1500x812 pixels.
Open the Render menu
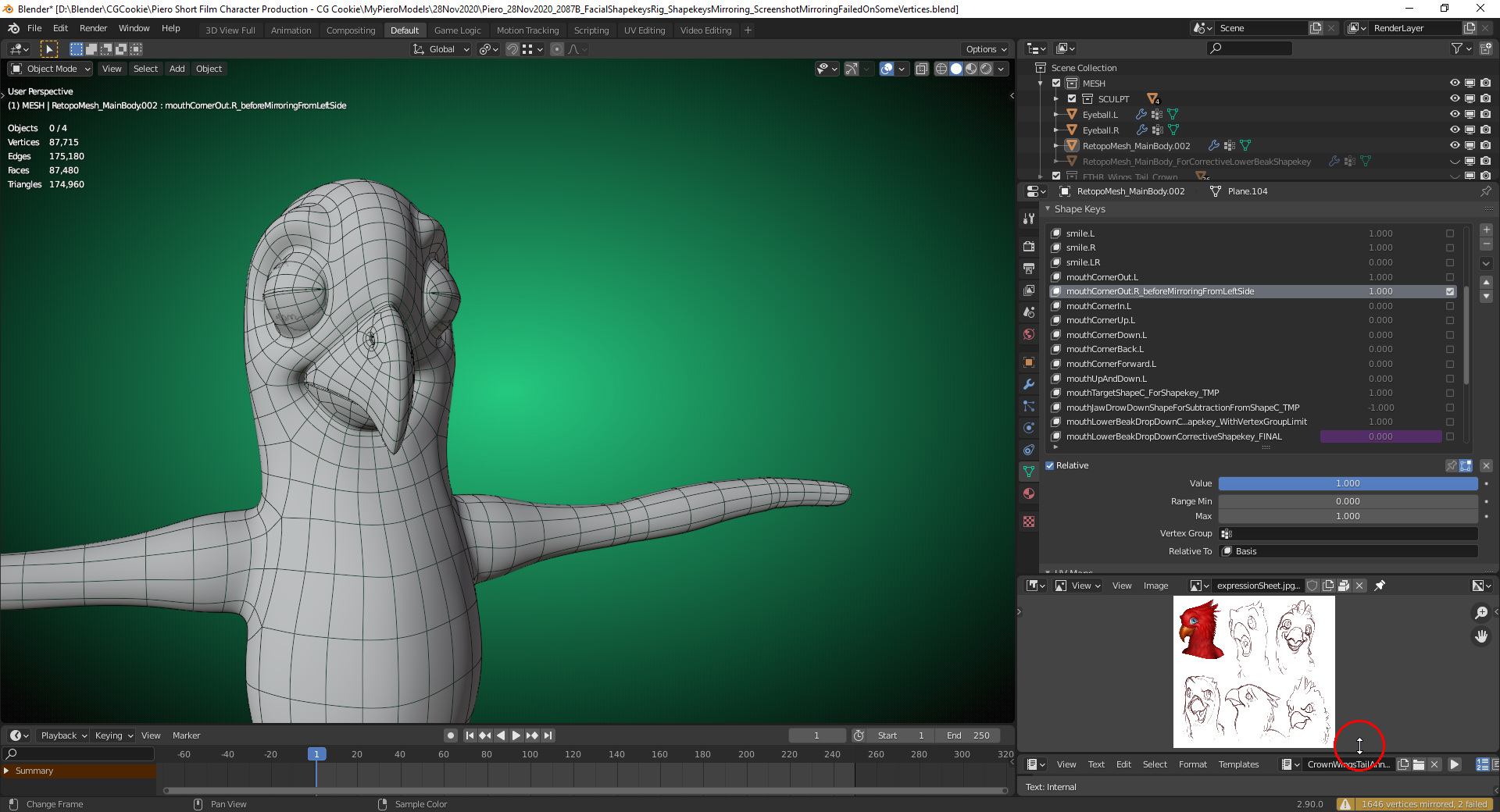93,28
